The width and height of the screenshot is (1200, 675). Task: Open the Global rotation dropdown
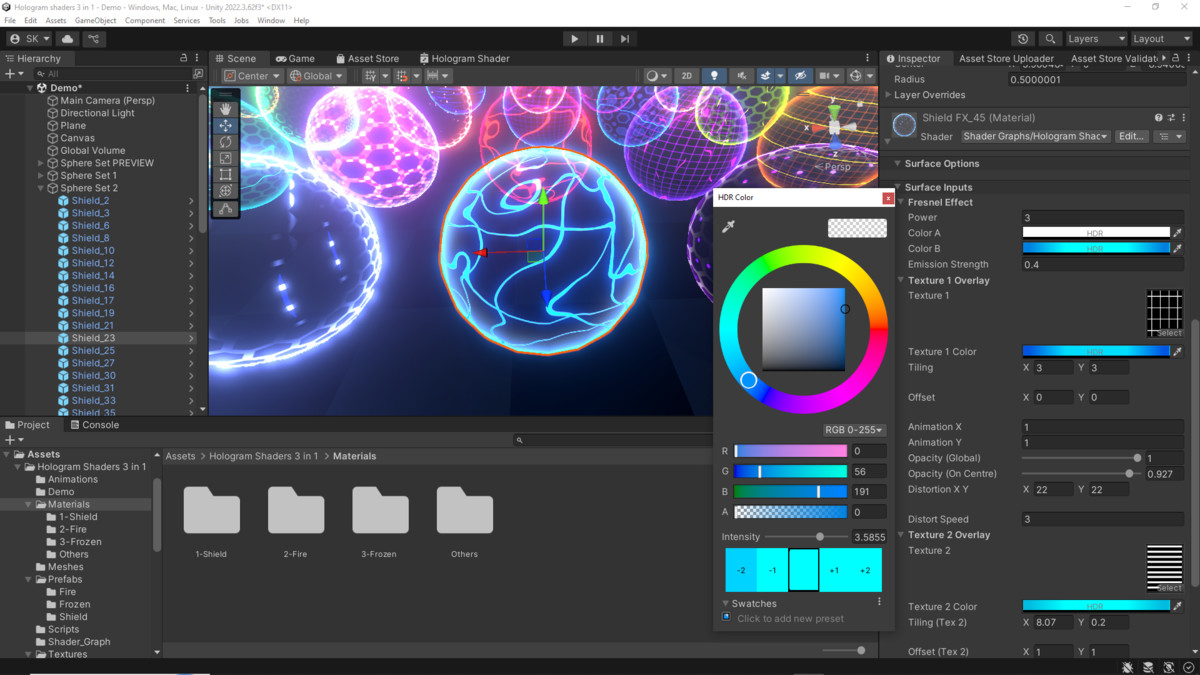[316, 76]
